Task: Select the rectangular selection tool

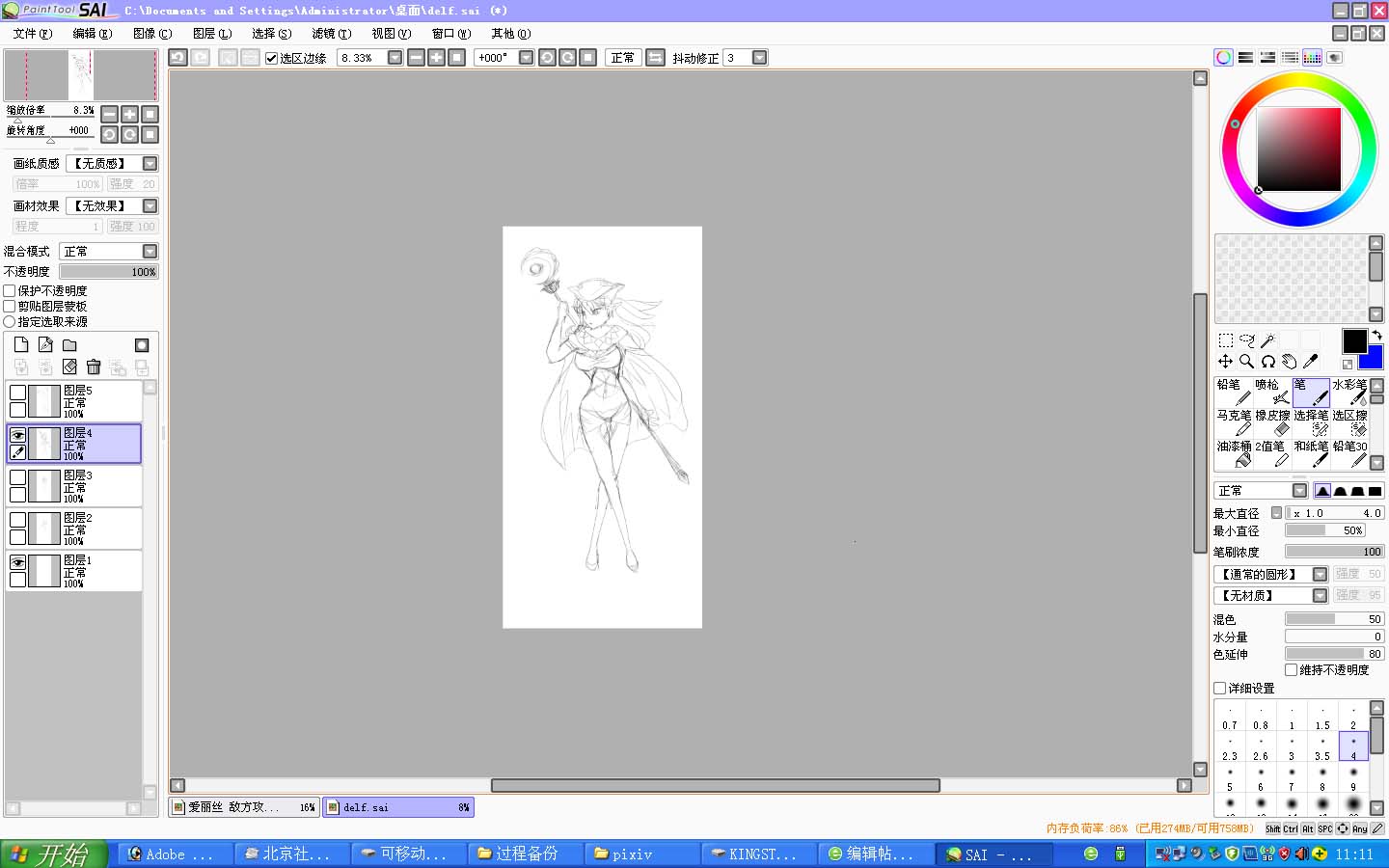Action: (x=1225, y=340)
